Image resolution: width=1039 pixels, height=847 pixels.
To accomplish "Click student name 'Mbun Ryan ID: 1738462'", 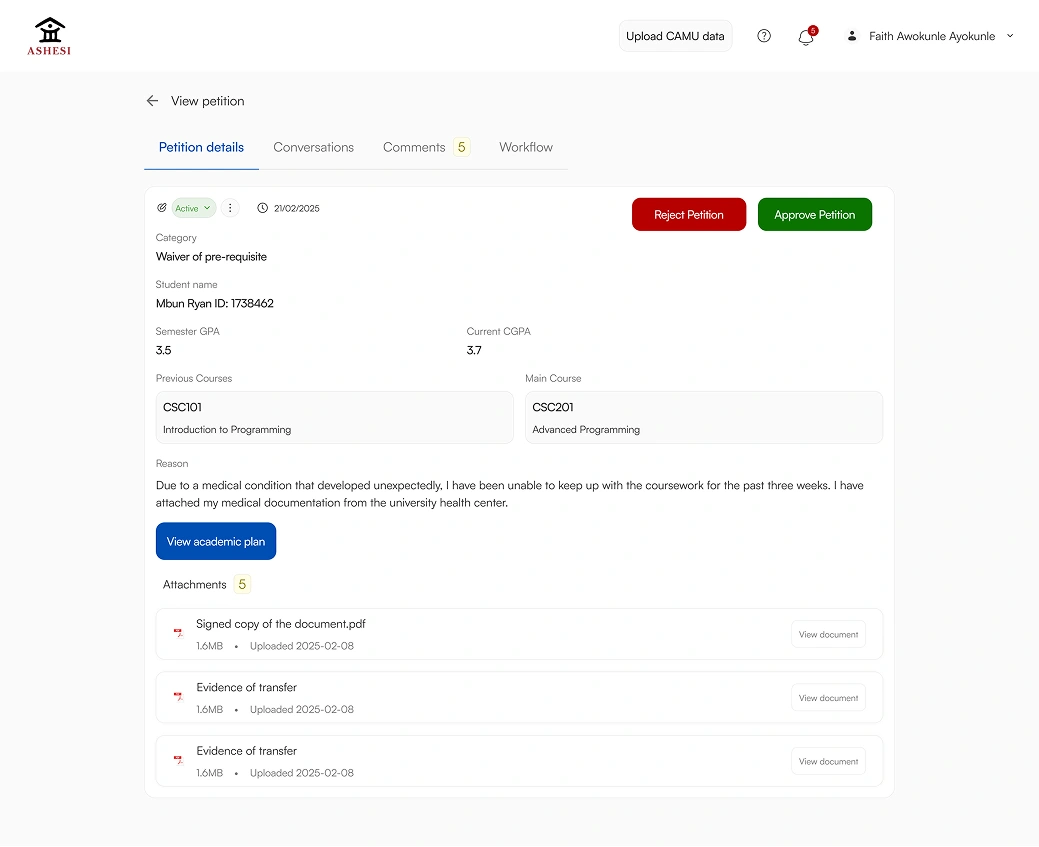I will 215,304.
